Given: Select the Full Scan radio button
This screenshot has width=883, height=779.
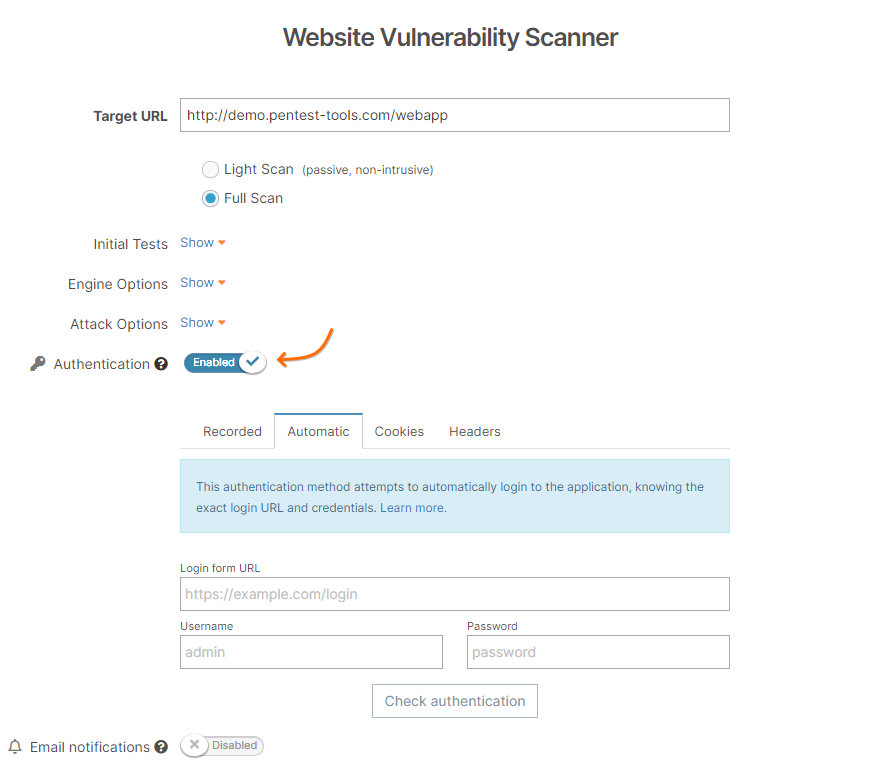Looking at the screenshot, I should point(210,198).
